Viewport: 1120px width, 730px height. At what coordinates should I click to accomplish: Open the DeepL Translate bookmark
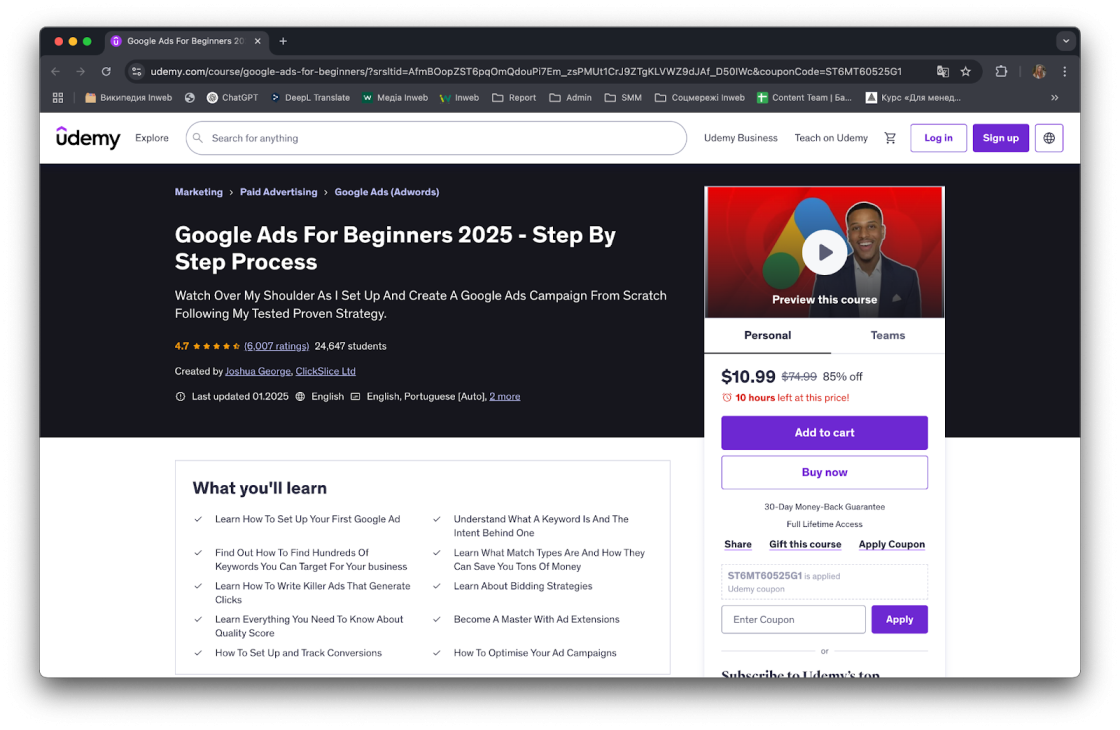310,98
